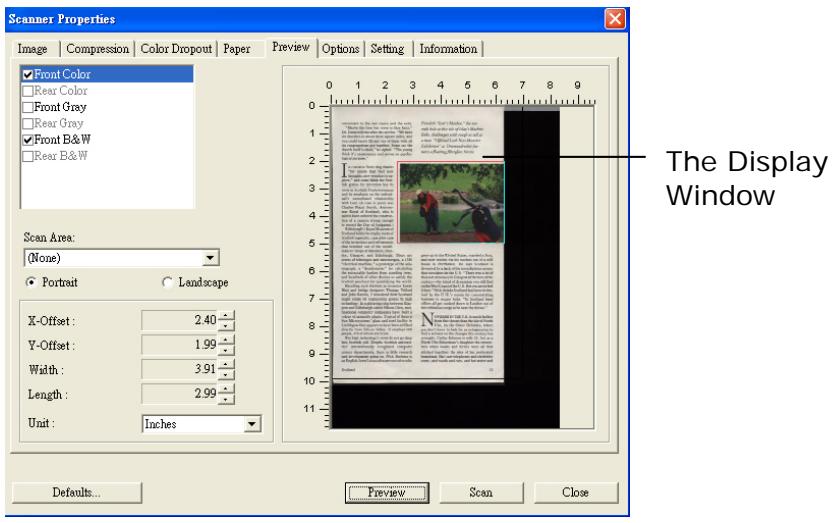Uncheck the Front B&W checkbox
This screenshot has width=834, height=523.
pos(28,140)
